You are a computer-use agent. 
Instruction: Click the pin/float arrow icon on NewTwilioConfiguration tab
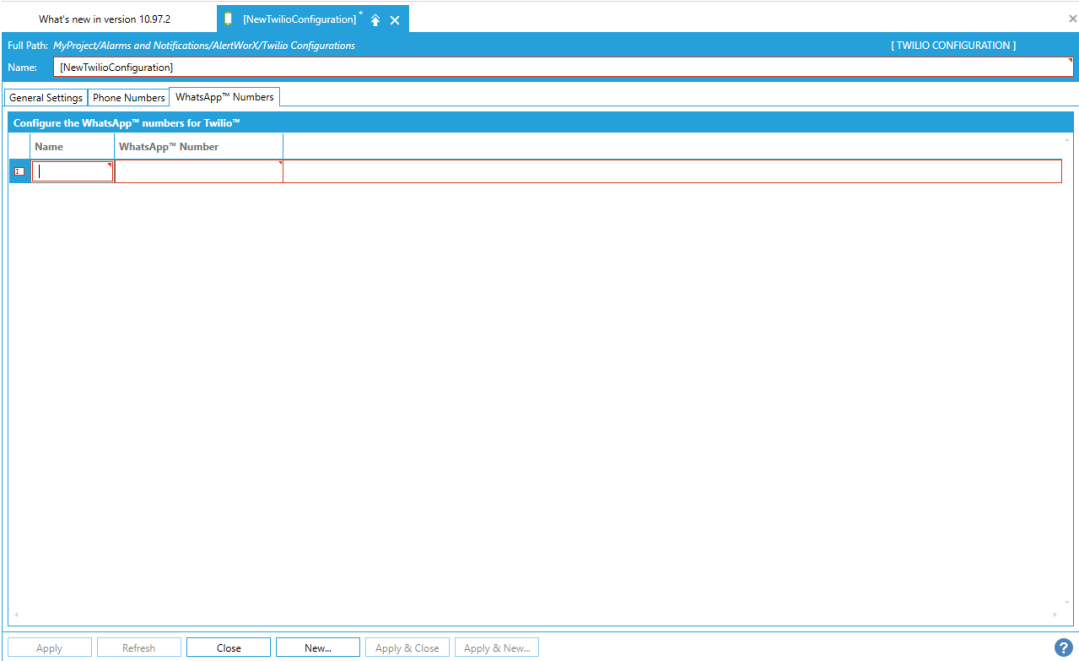[375, 20]
